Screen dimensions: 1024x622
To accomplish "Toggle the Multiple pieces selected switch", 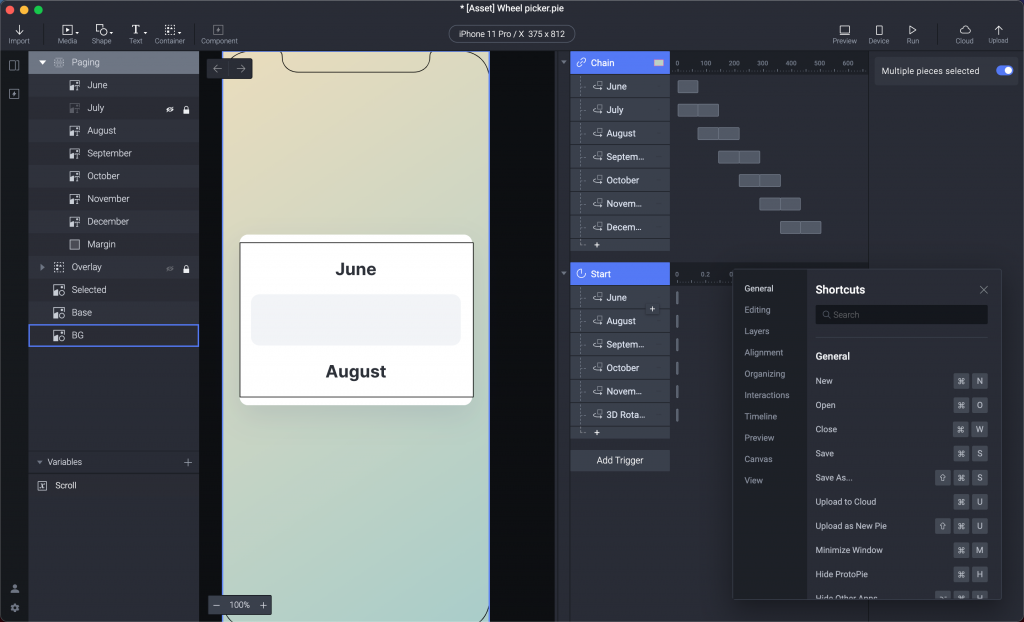I will point(1004,71).
